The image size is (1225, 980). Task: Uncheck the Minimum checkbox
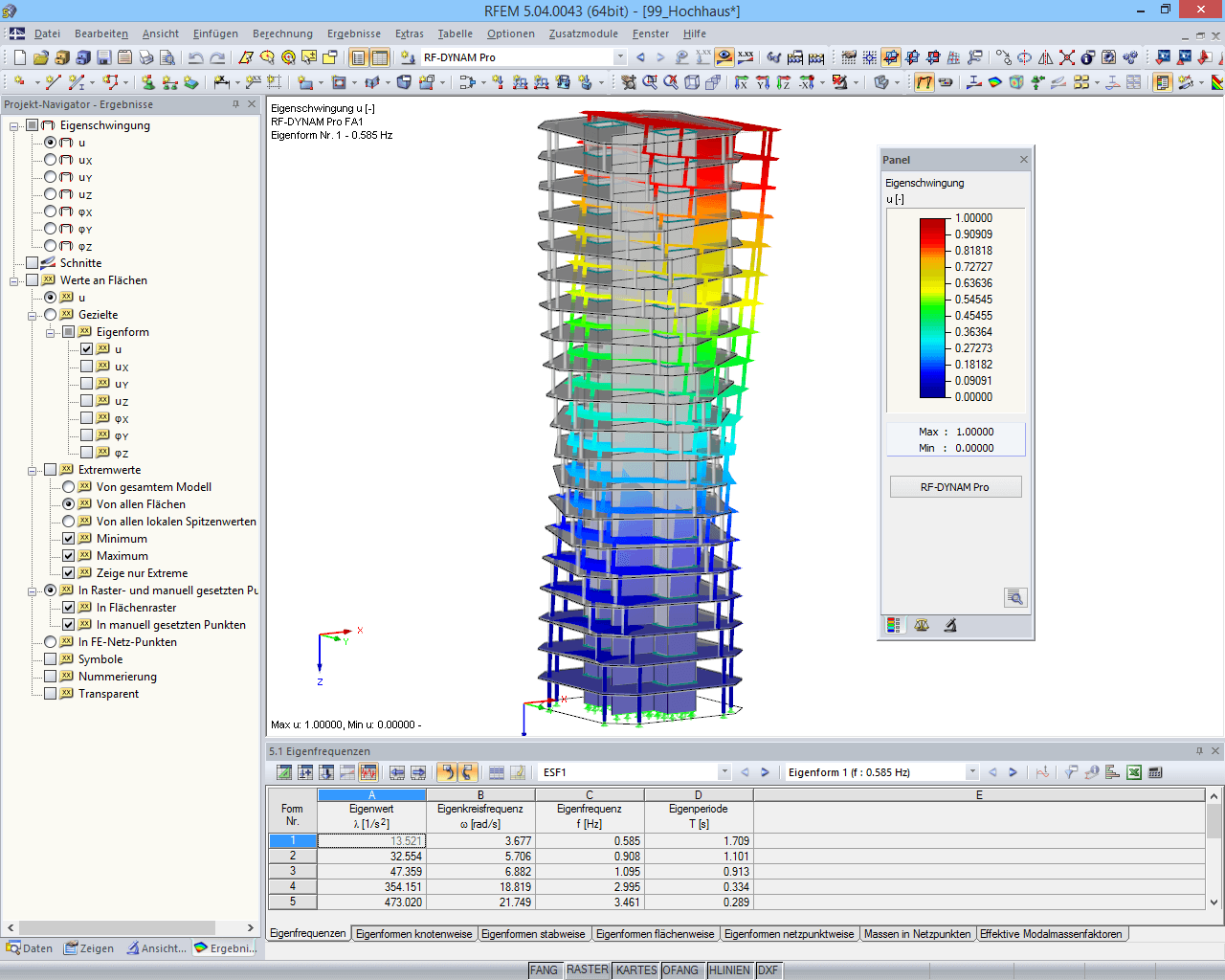point(69,539)
